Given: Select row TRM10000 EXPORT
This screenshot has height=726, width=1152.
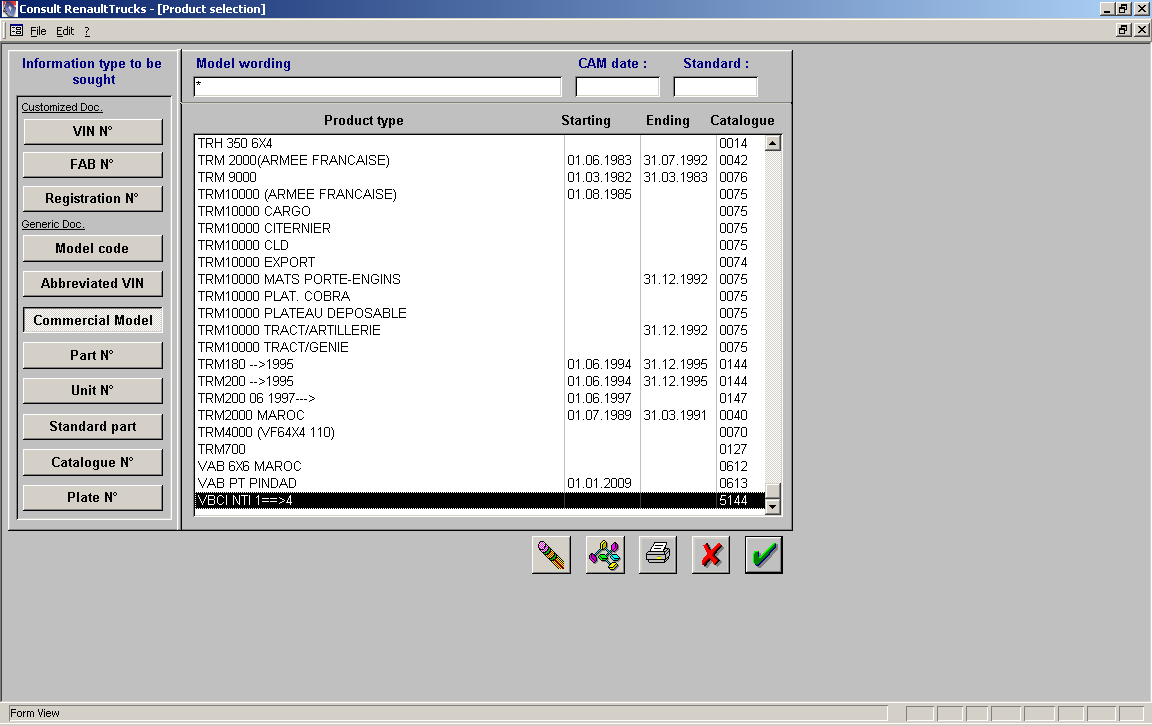Looking at the screenshot, I should tap(480, 262).
